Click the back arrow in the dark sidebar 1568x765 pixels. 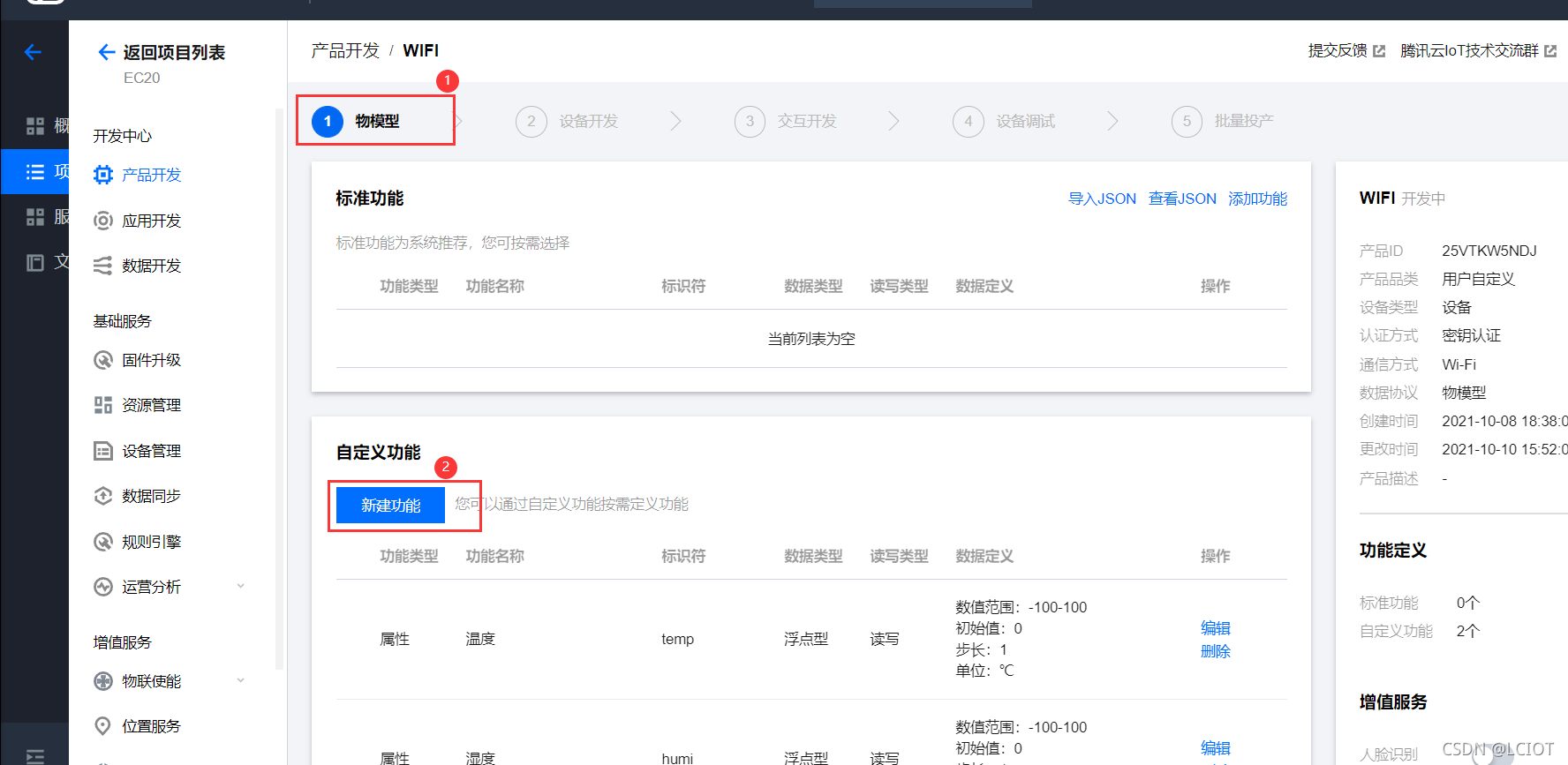pyautogui.click(x=33, y=52)
